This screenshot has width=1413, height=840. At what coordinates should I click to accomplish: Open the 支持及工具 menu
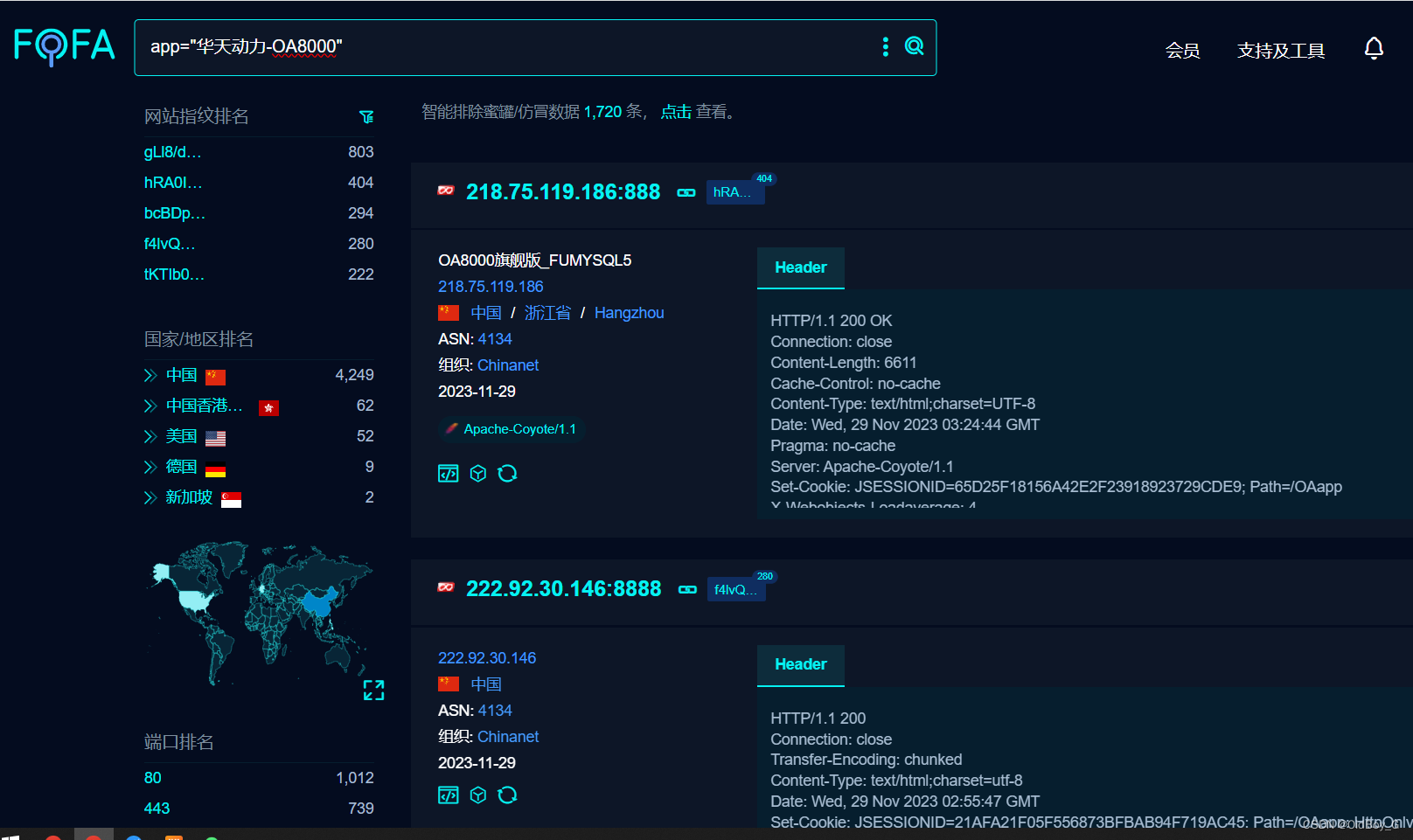point(1281,51)
